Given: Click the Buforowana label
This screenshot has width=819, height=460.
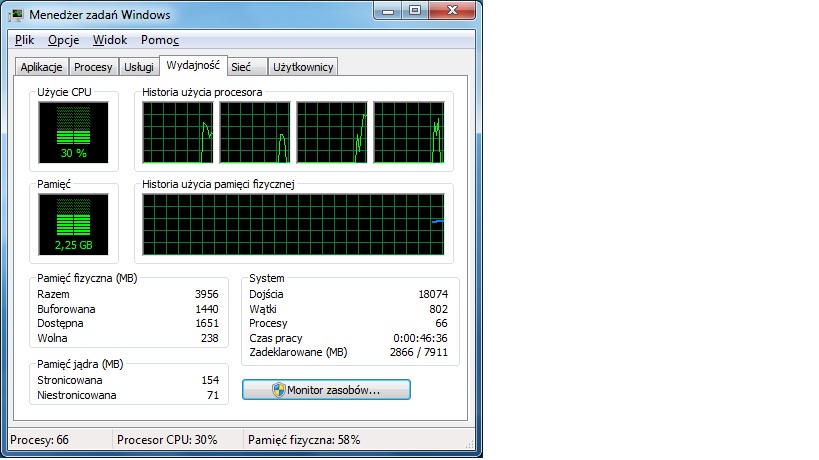Looking at the screenshot, I should click(66, 309).
